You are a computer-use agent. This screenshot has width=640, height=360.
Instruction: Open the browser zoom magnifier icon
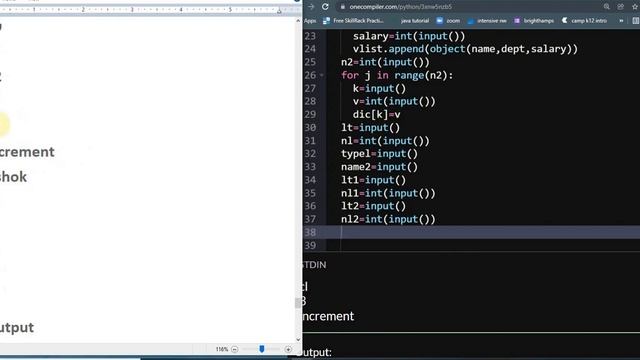[607, 7]
